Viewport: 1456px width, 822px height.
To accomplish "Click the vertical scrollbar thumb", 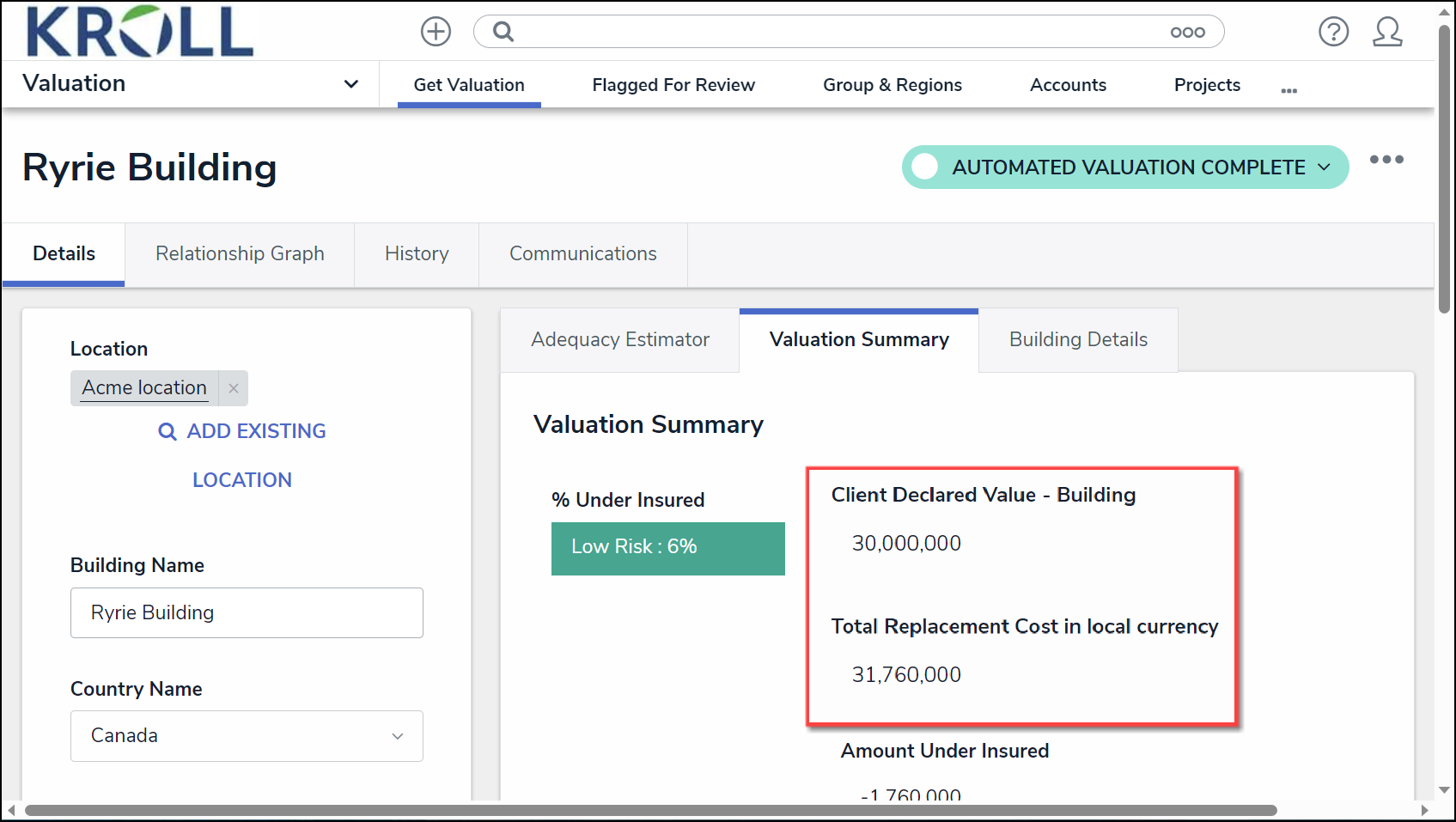I will point(1445,168).
